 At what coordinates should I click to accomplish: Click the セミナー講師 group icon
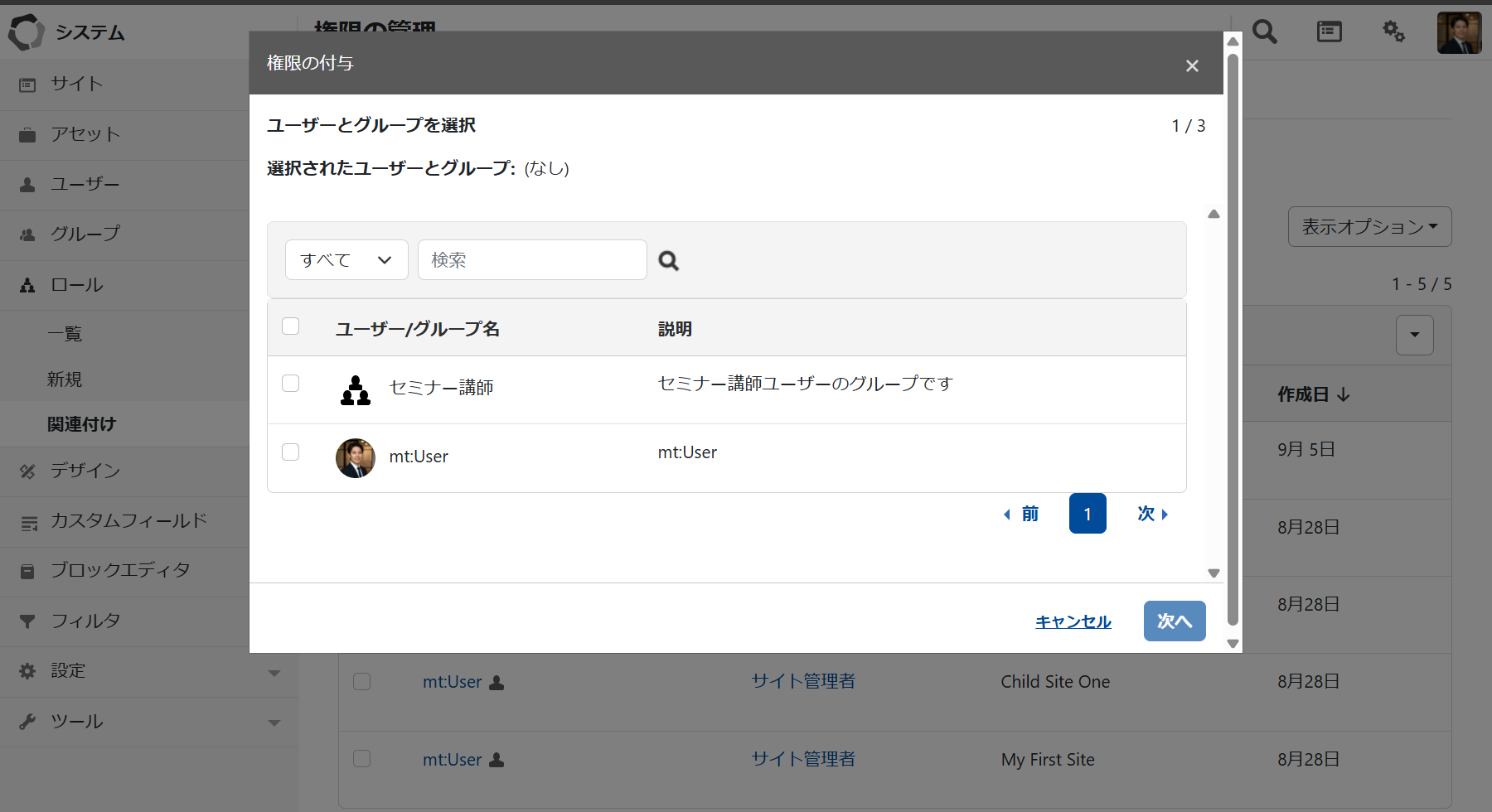356,389
